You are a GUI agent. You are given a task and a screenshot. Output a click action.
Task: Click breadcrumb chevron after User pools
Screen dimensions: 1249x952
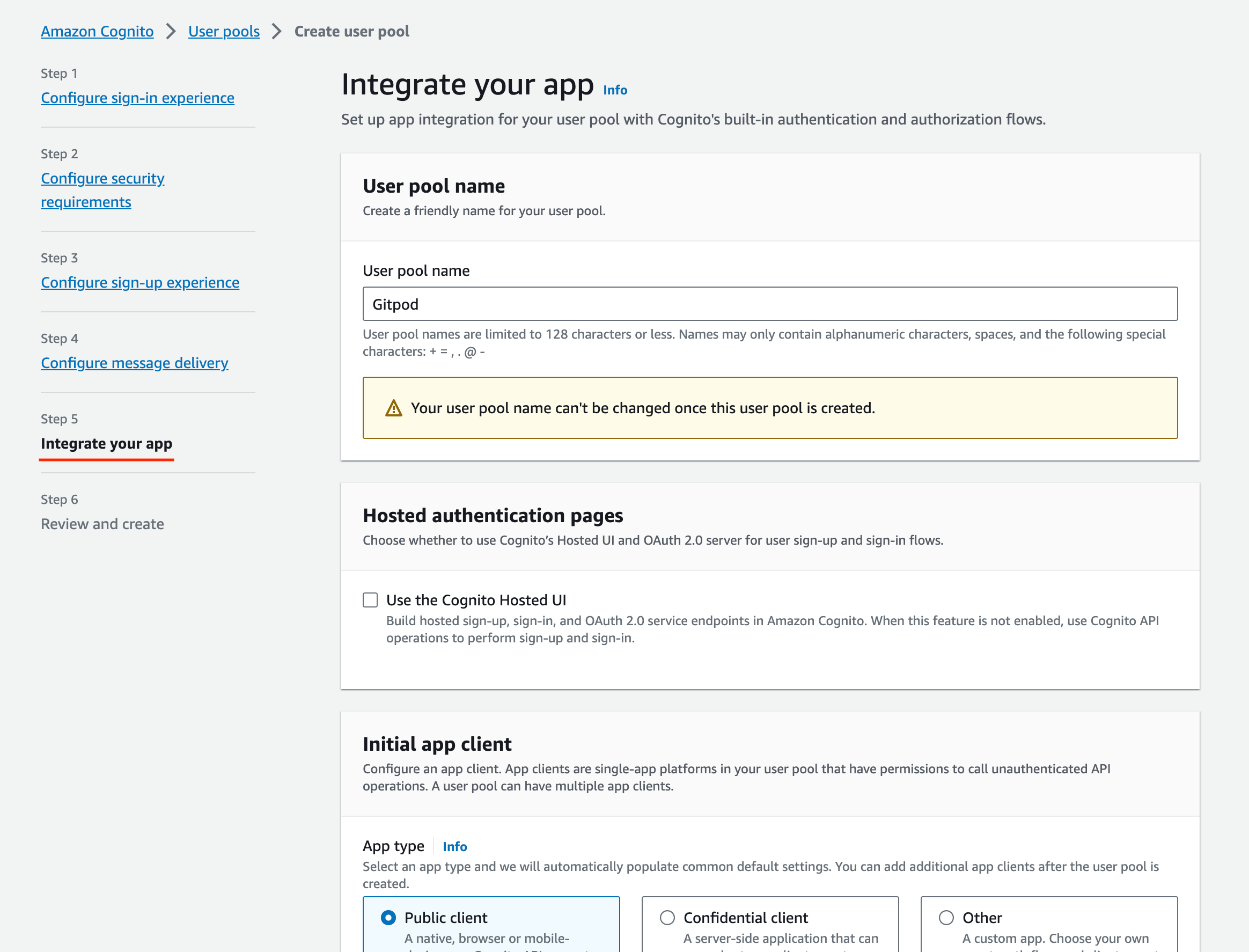click(276, 31)
